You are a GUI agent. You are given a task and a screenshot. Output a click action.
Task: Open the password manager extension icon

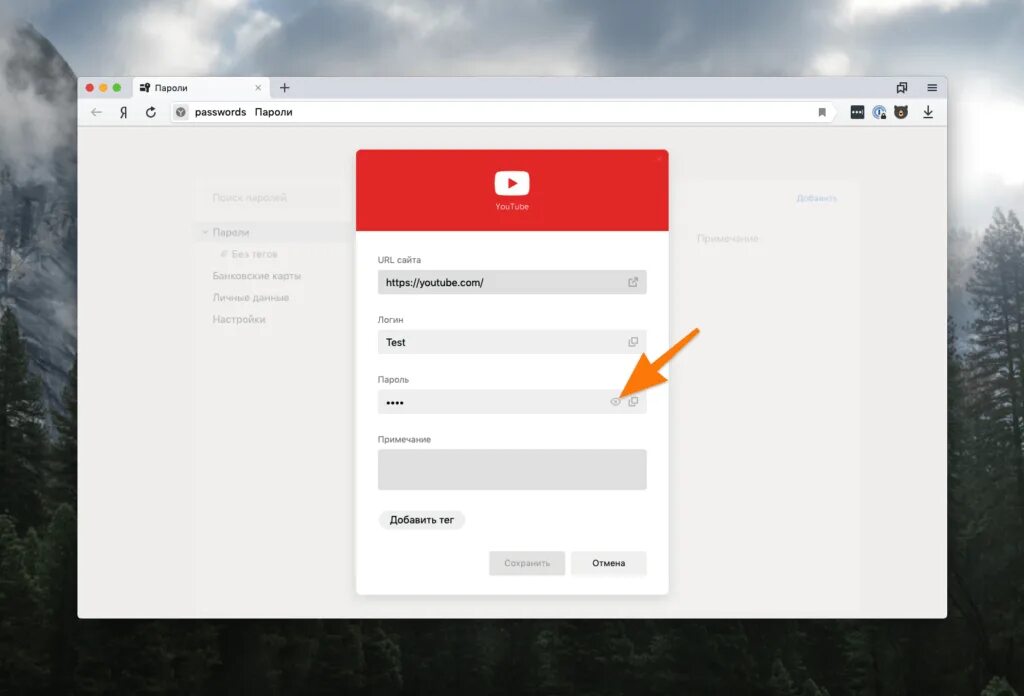857,112
